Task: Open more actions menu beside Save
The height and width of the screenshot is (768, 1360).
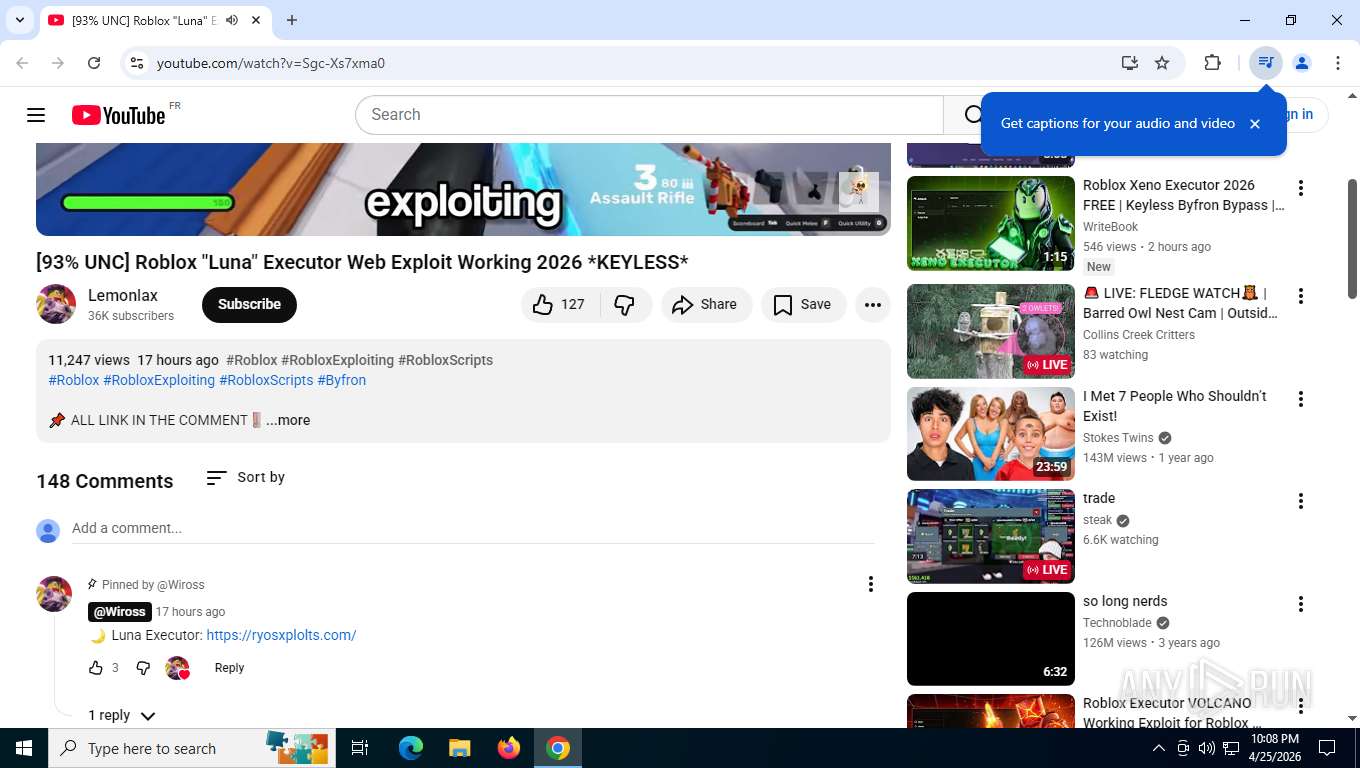Action: [x=873, y=304]
